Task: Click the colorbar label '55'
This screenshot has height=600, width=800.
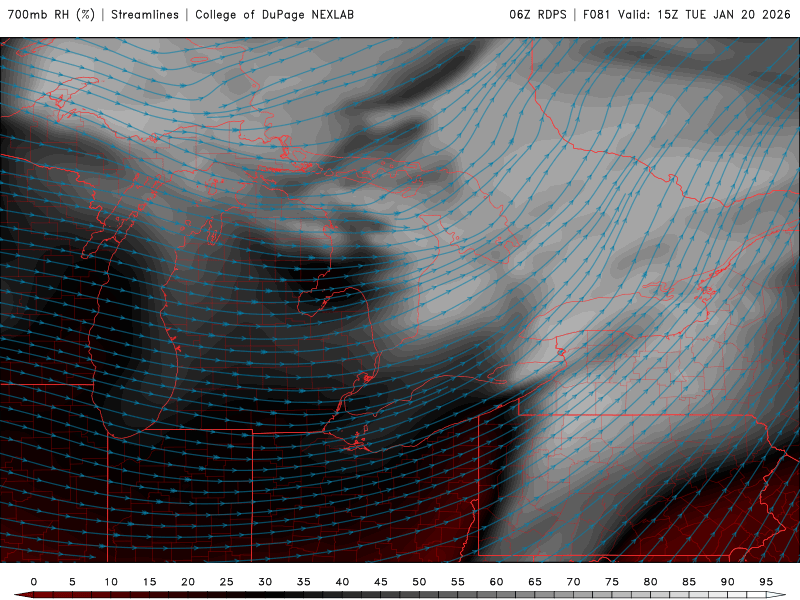Action: [x=458, y=582]
